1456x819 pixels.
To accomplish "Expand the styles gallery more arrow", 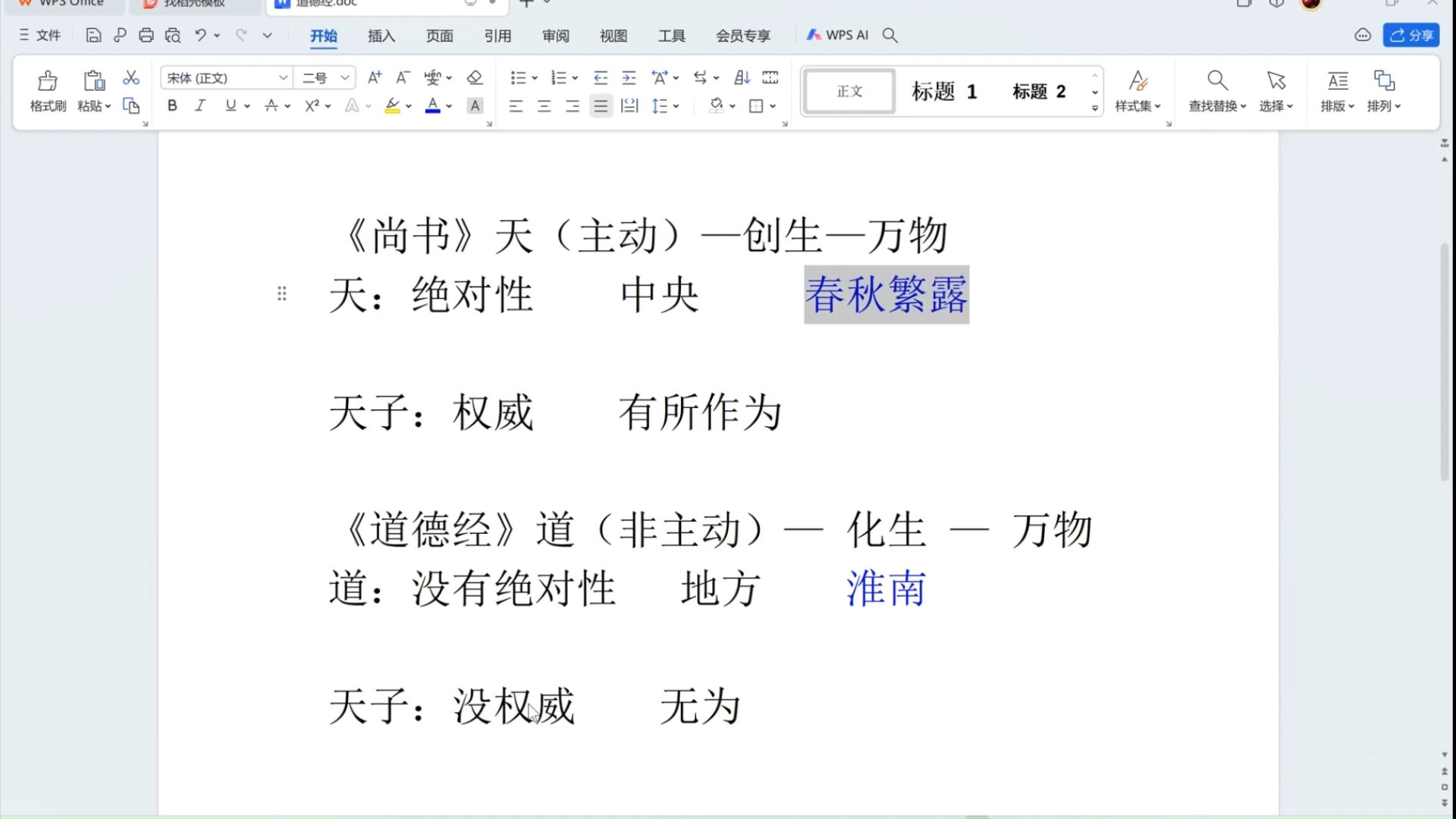I will [1095, 108].
